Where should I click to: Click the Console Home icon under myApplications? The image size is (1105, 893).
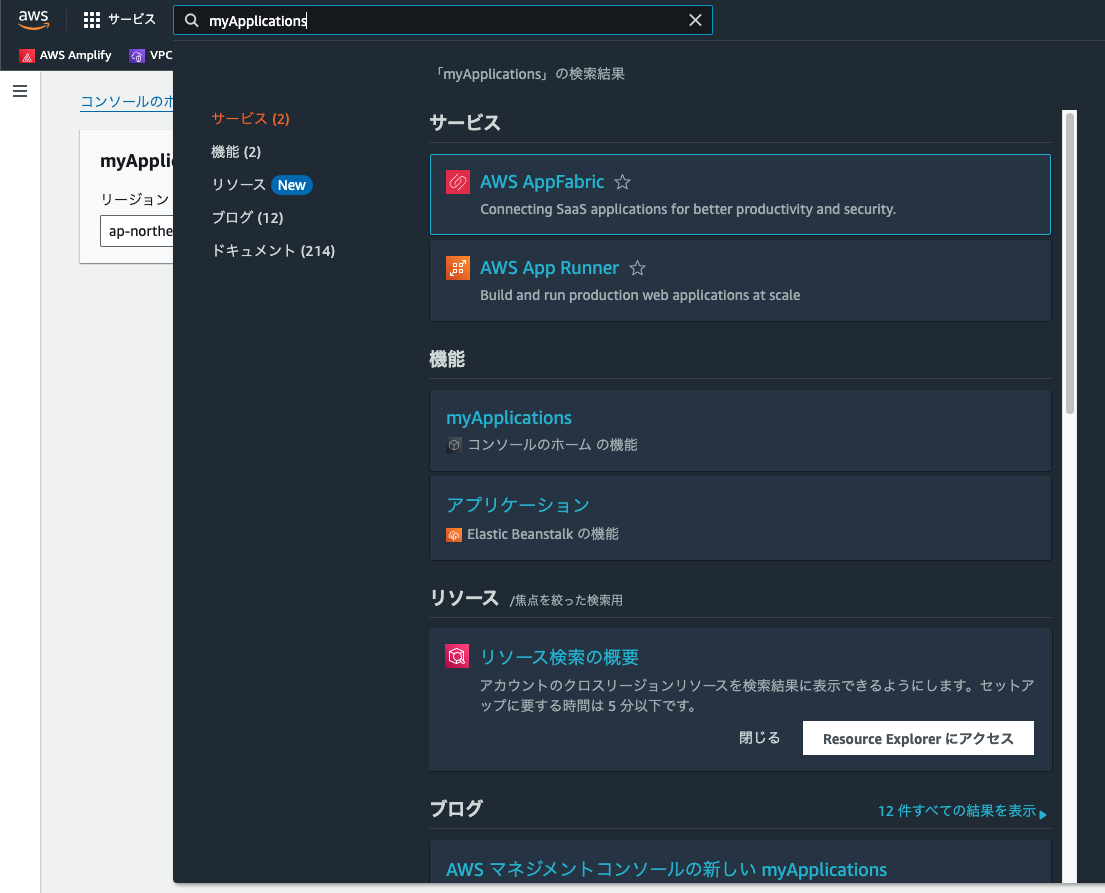click(452, 445)
